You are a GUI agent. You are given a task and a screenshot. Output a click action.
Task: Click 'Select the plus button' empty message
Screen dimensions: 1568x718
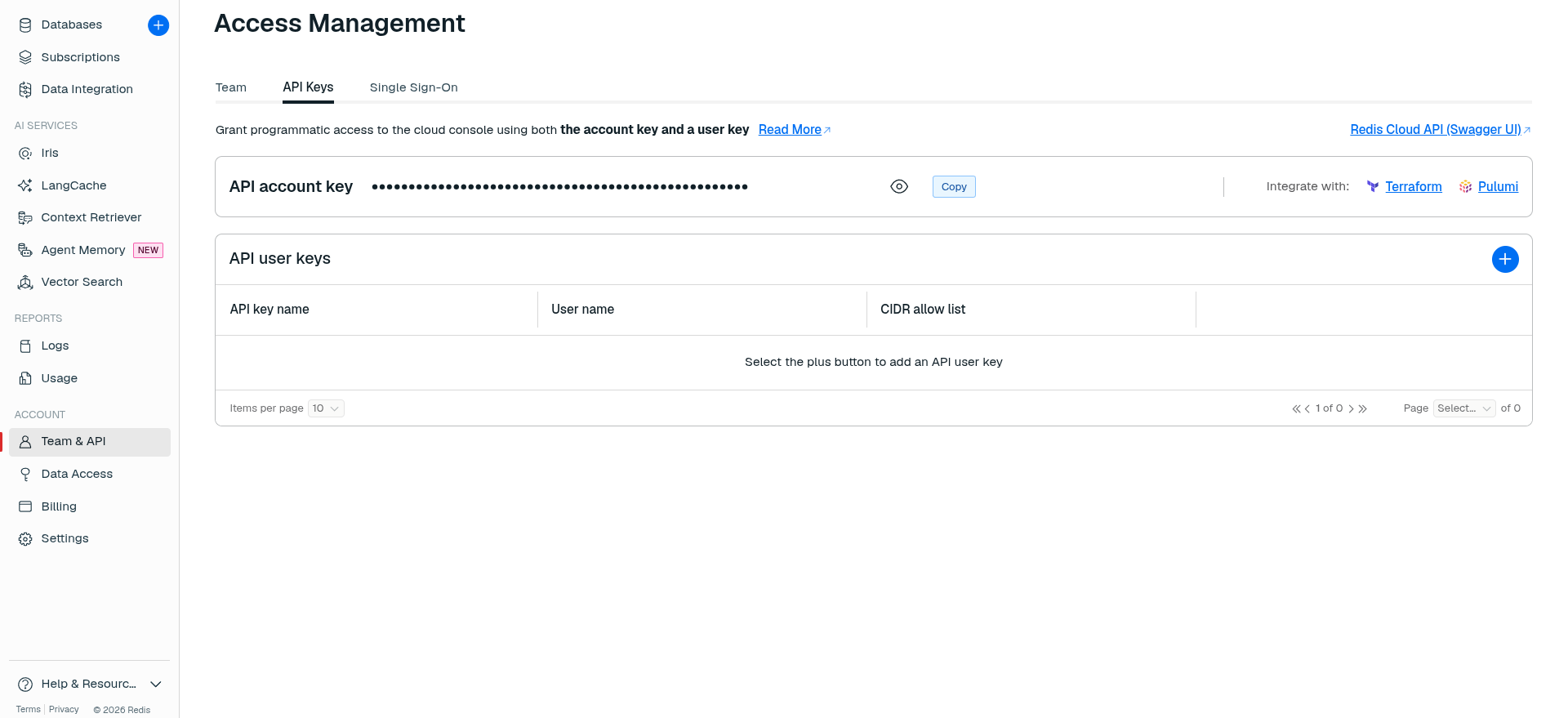pyautogui.click(x=874, y=362)
